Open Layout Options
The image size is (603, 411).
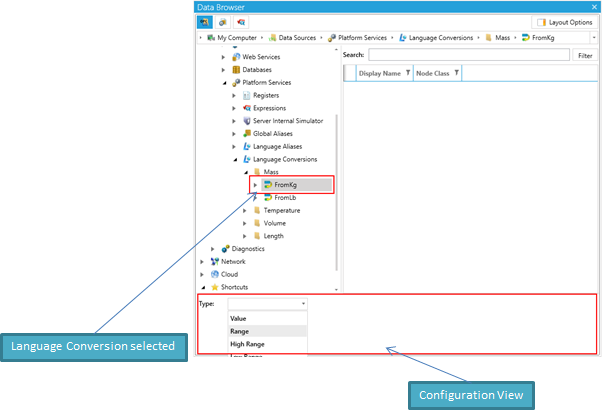coord(565,22)
